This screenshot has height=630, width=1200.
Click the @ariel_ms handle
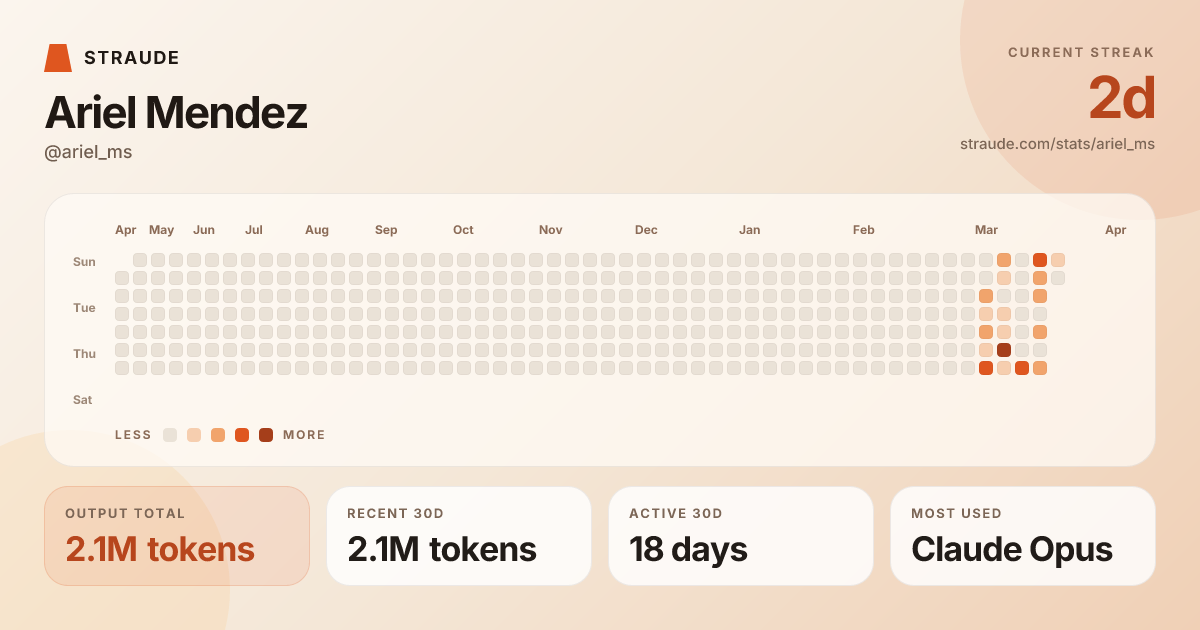tap(88, 152)
